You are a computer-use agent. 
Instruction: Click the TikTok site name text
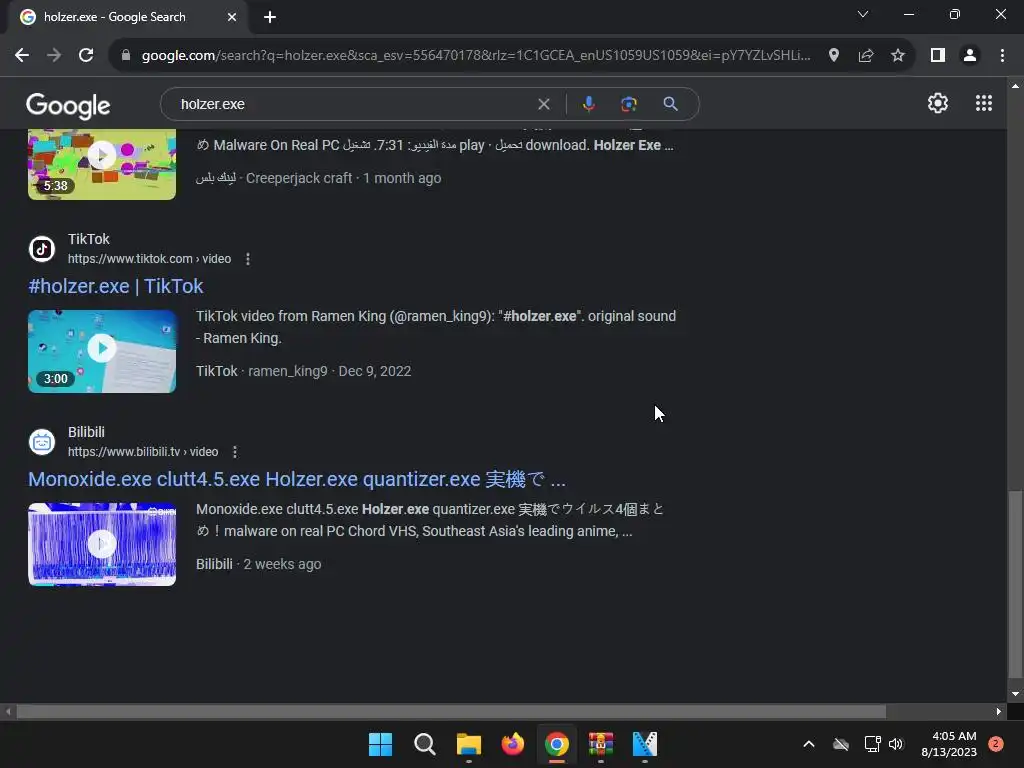point(89,239)
